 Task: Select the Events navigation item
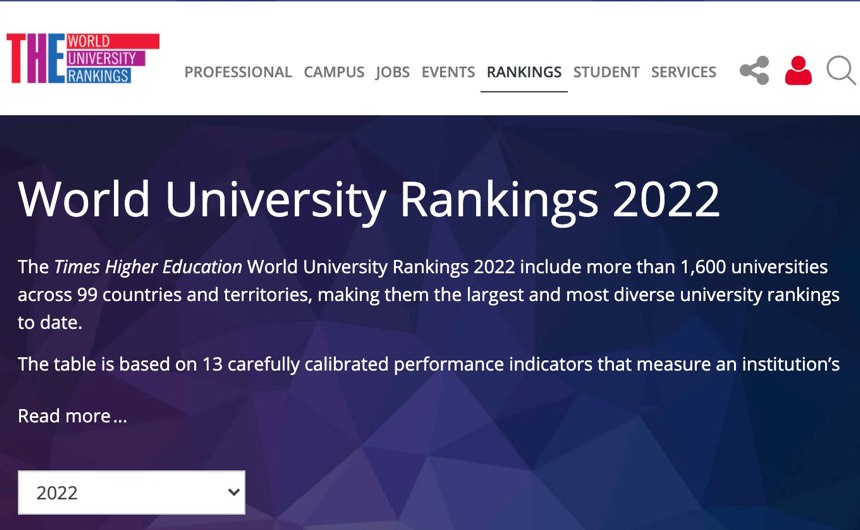[x=448, y=72]
